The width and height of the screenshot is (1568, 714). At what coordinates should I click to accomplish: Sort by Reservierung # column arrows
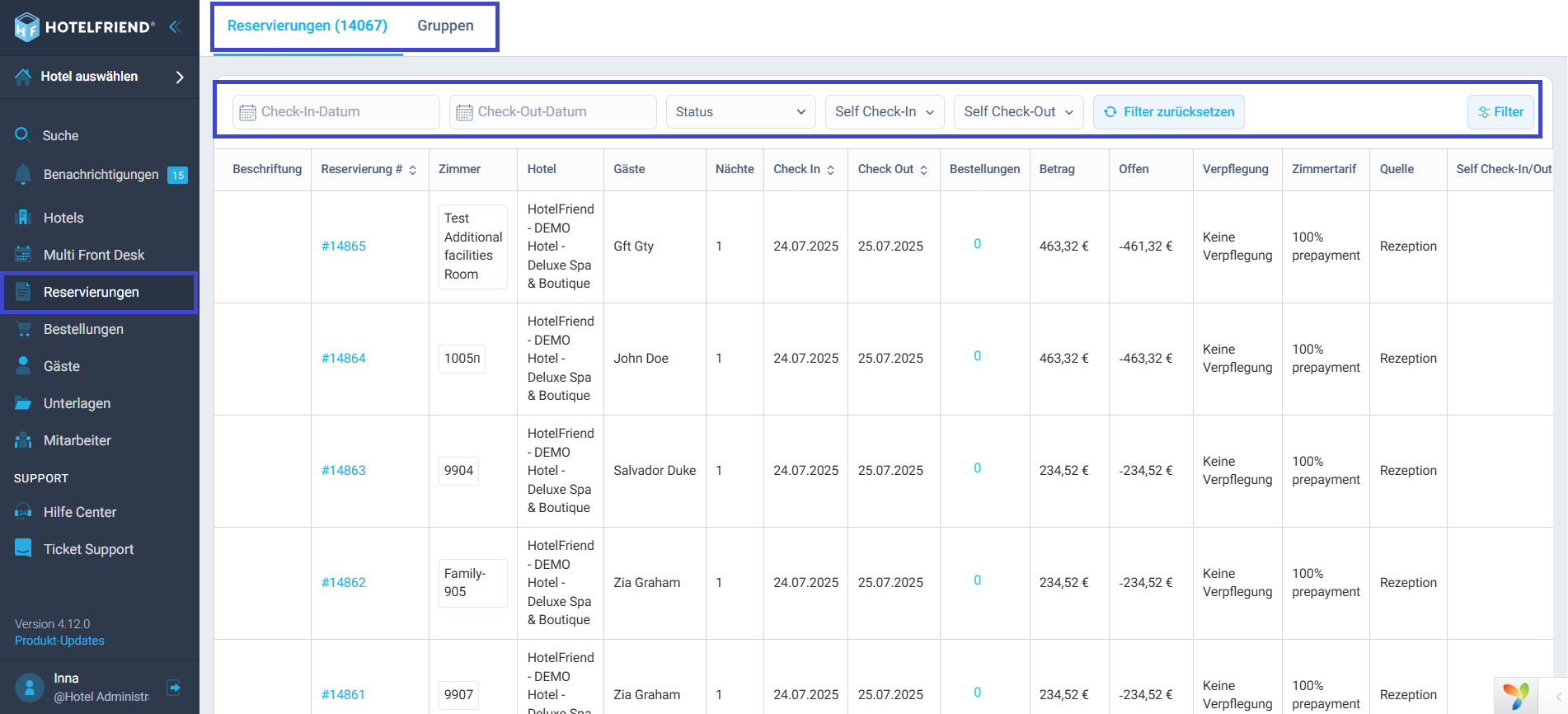click(413, 170)
